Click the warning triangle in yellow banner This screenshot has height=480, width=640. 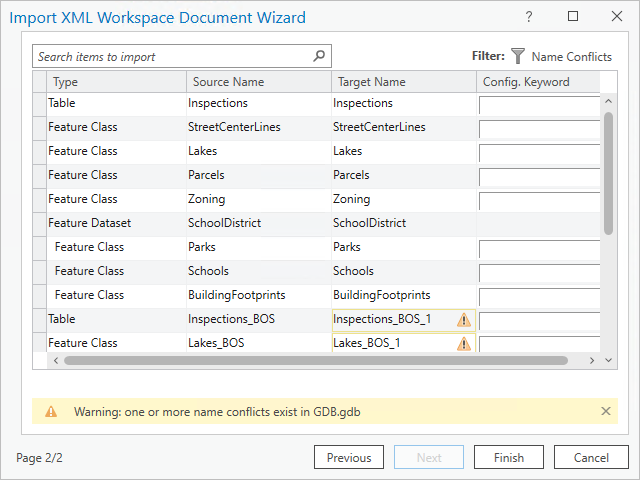51,411
